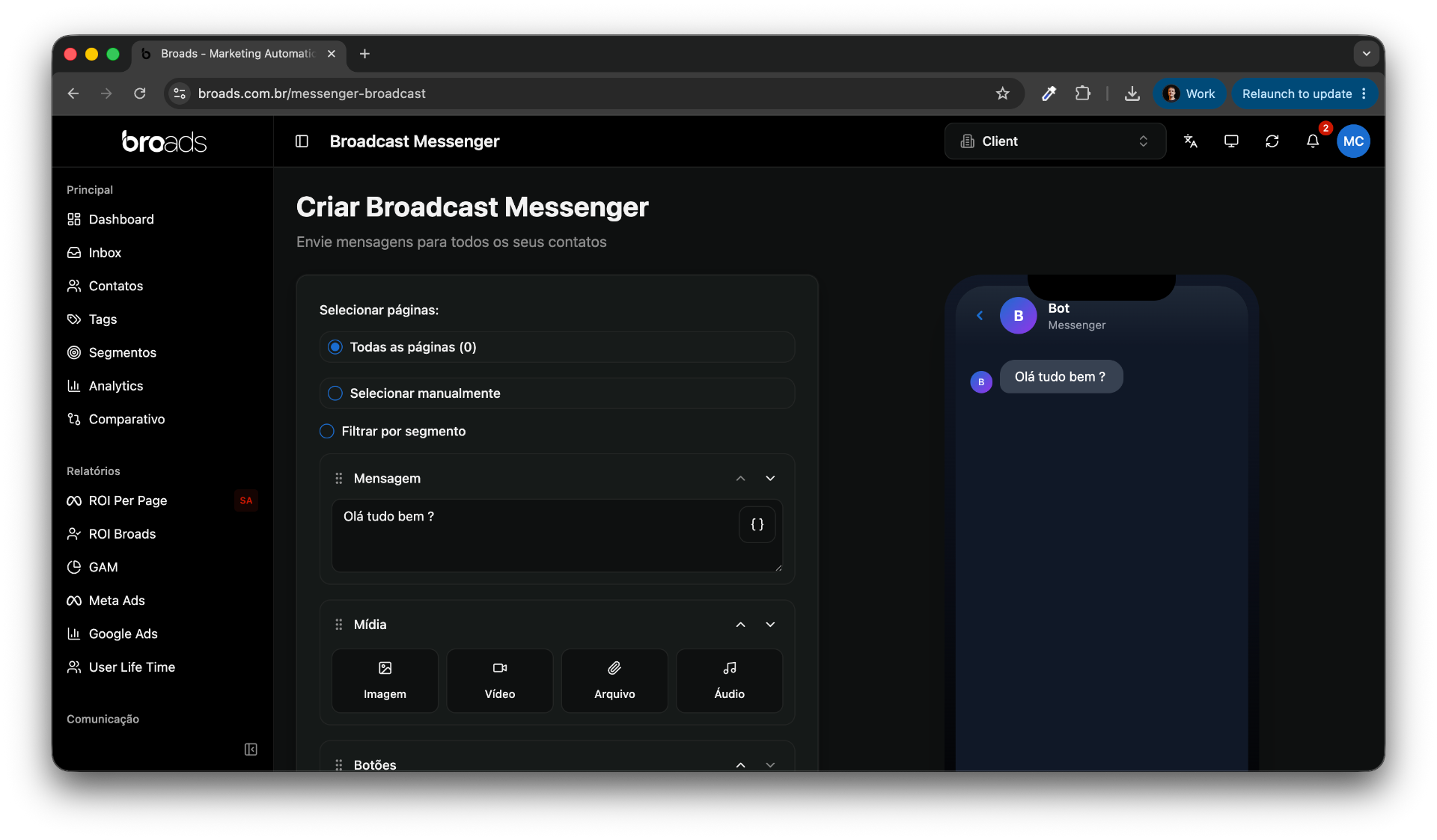This screenshot has width=1437, height=840.
Task: Open notifications bell with badge
Action: click(1313, 141)
